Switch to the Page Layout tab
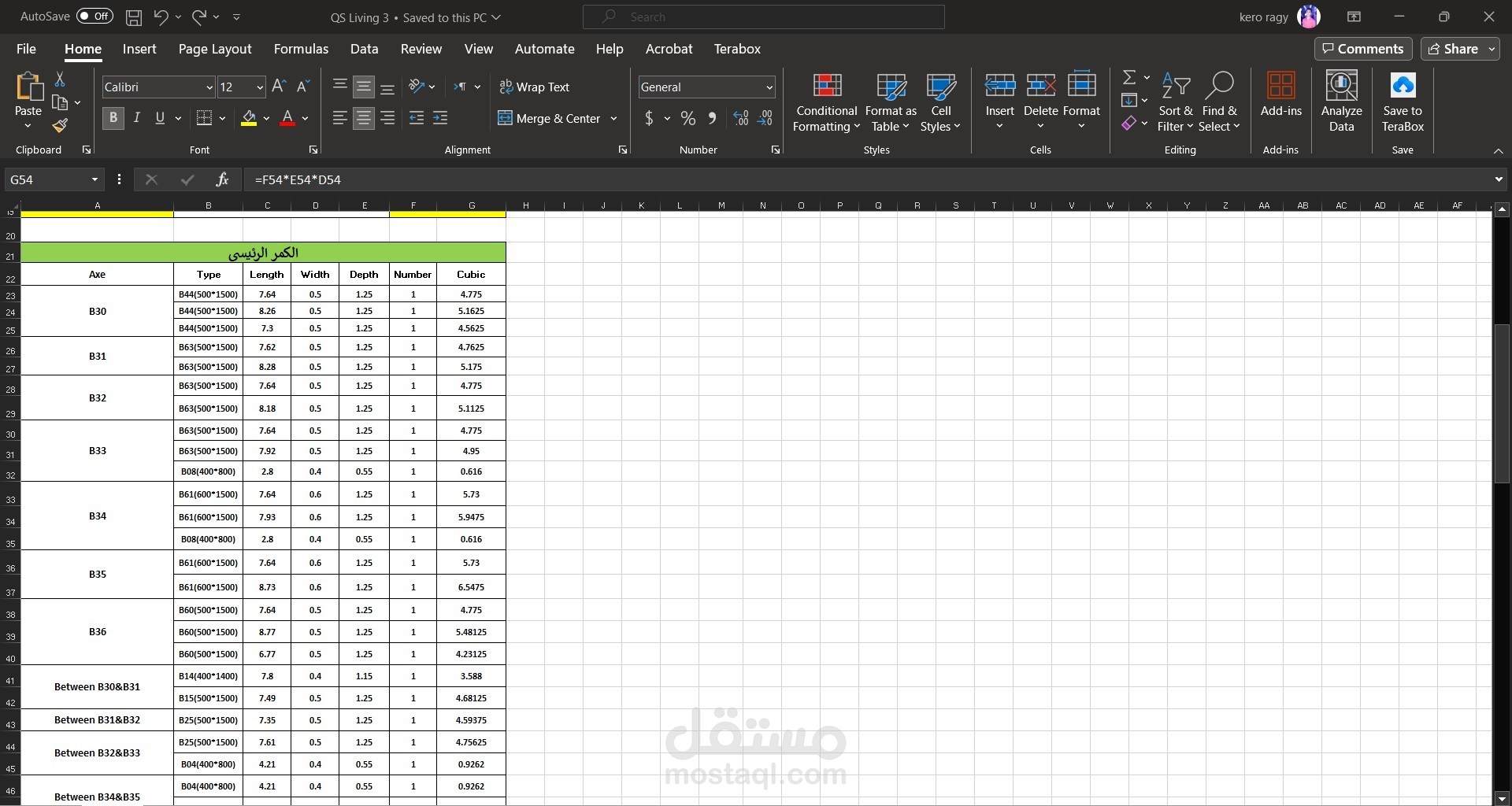The height and width of the screenshot is (806, 1512). pyautogui.click(x=215, y=49)
